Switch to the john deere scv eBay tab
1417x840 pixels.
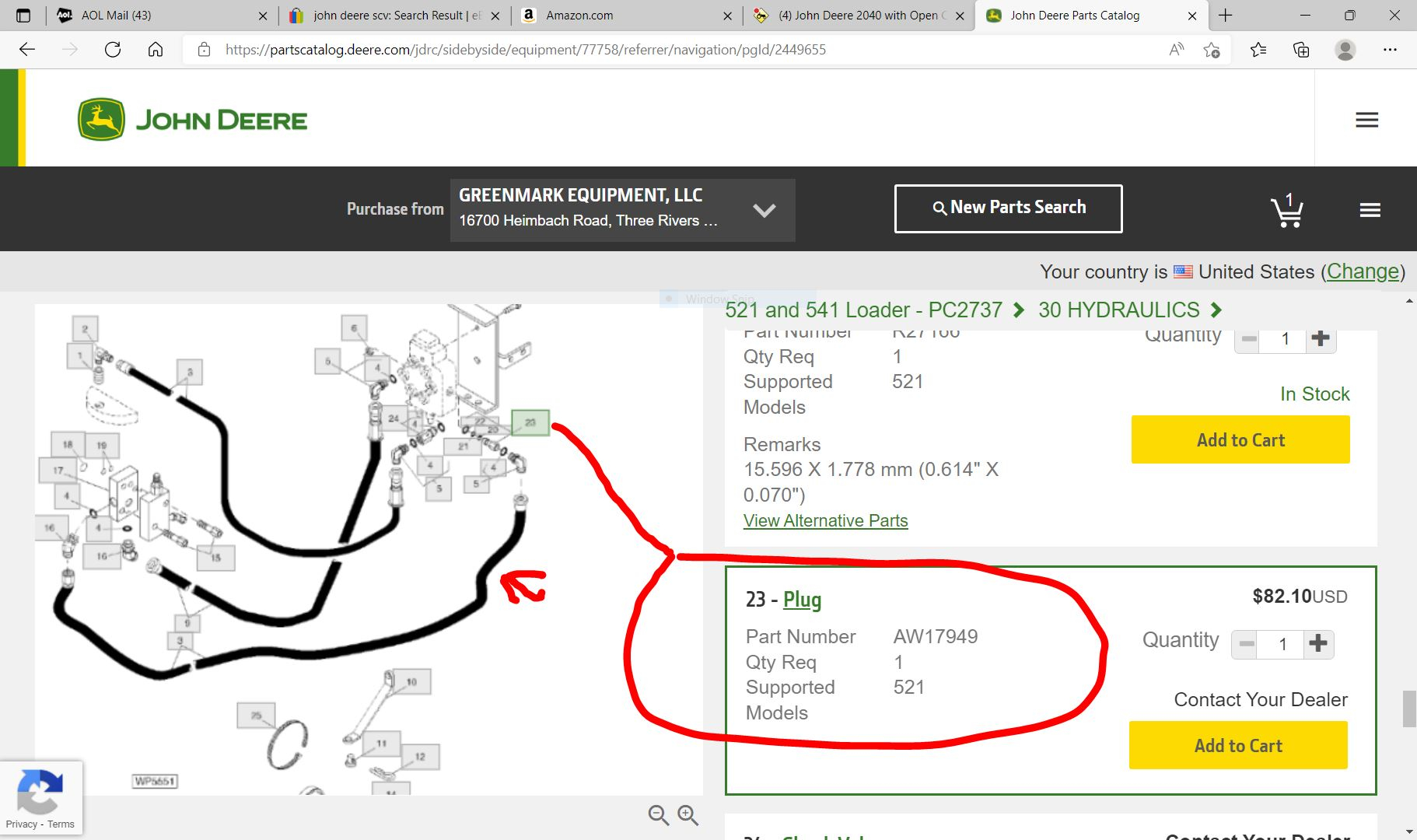[394, 16]
